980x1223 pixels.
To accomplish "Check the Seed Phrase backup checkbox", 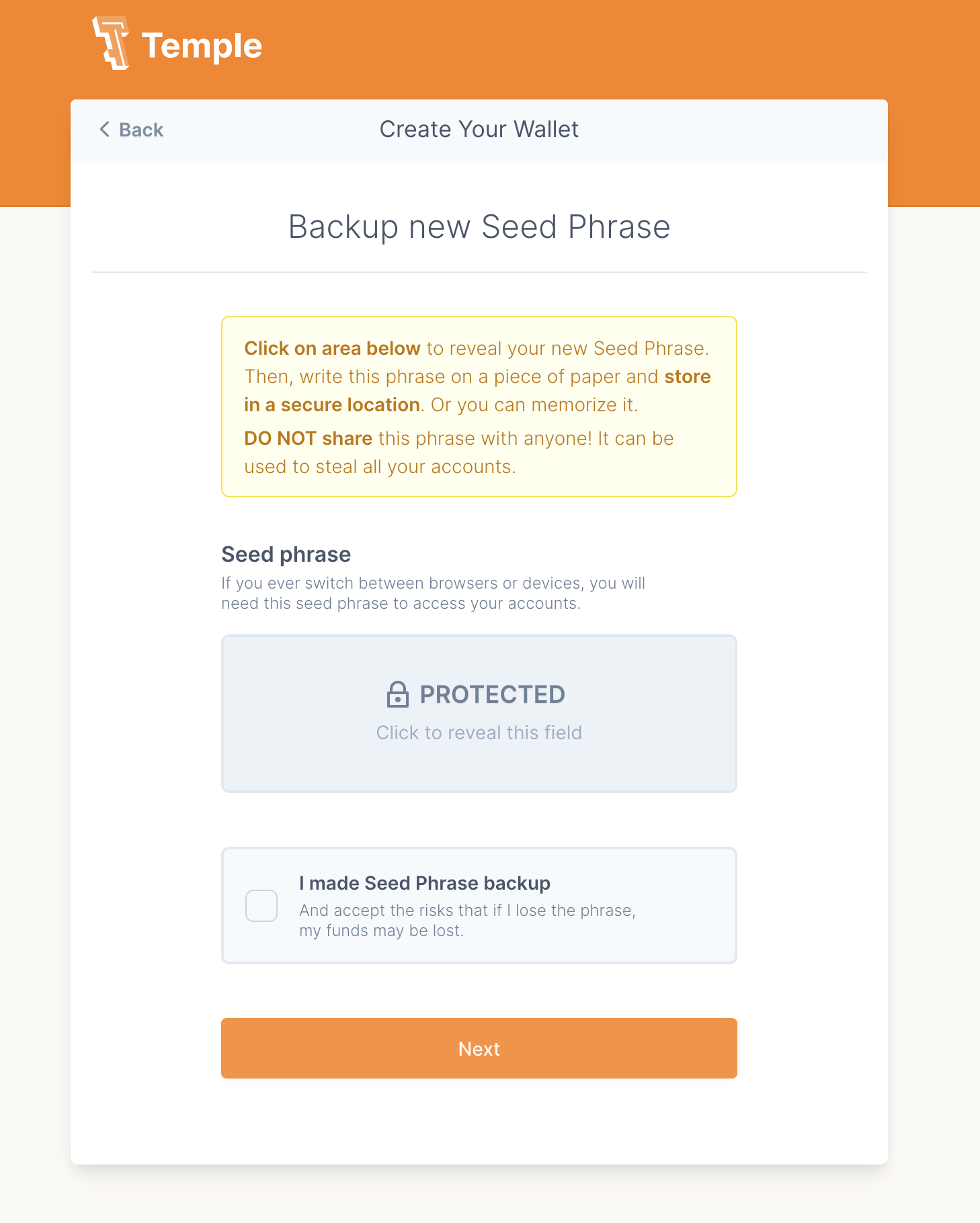I will coord(261,906).
